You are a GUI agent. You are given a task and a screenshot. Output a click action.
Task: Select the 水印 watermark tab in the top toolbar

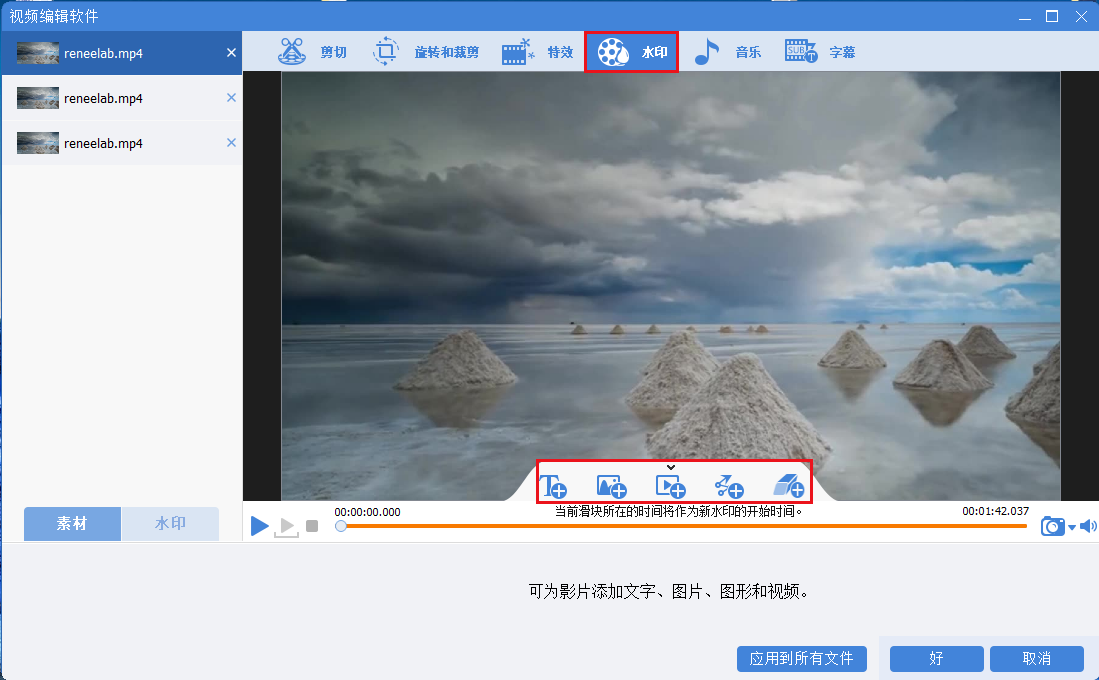pyautogui.click(x=632, y=52)
